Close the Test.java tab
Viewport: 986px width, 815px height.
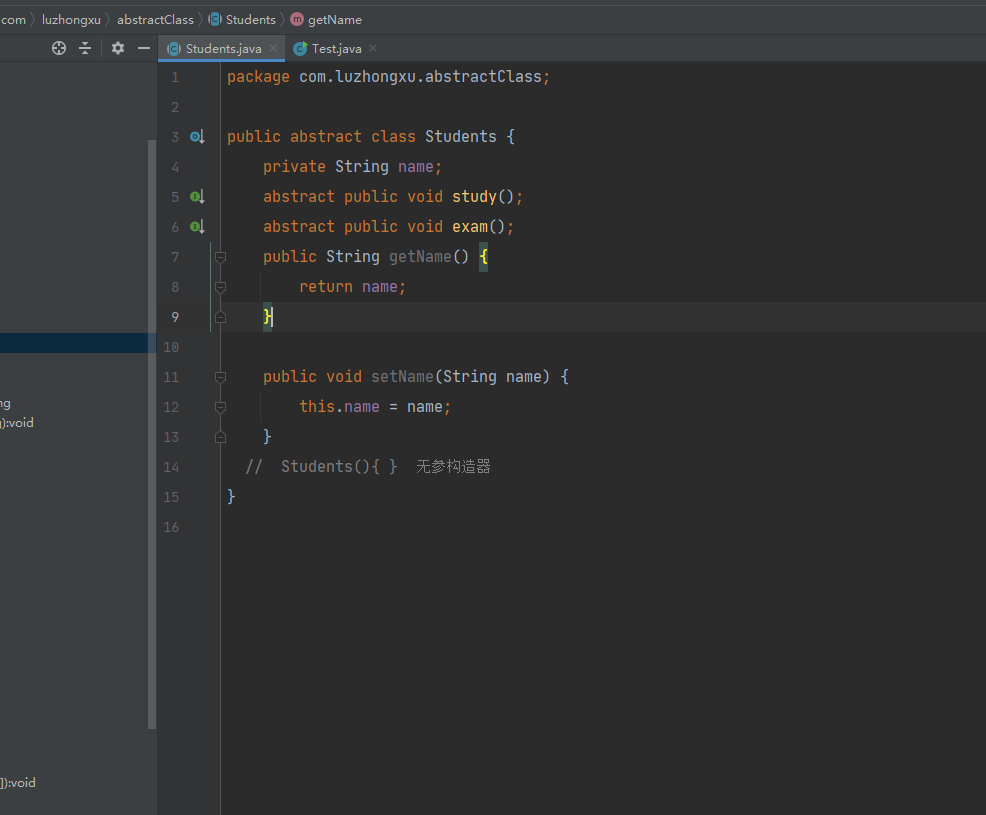pos(373,48)
